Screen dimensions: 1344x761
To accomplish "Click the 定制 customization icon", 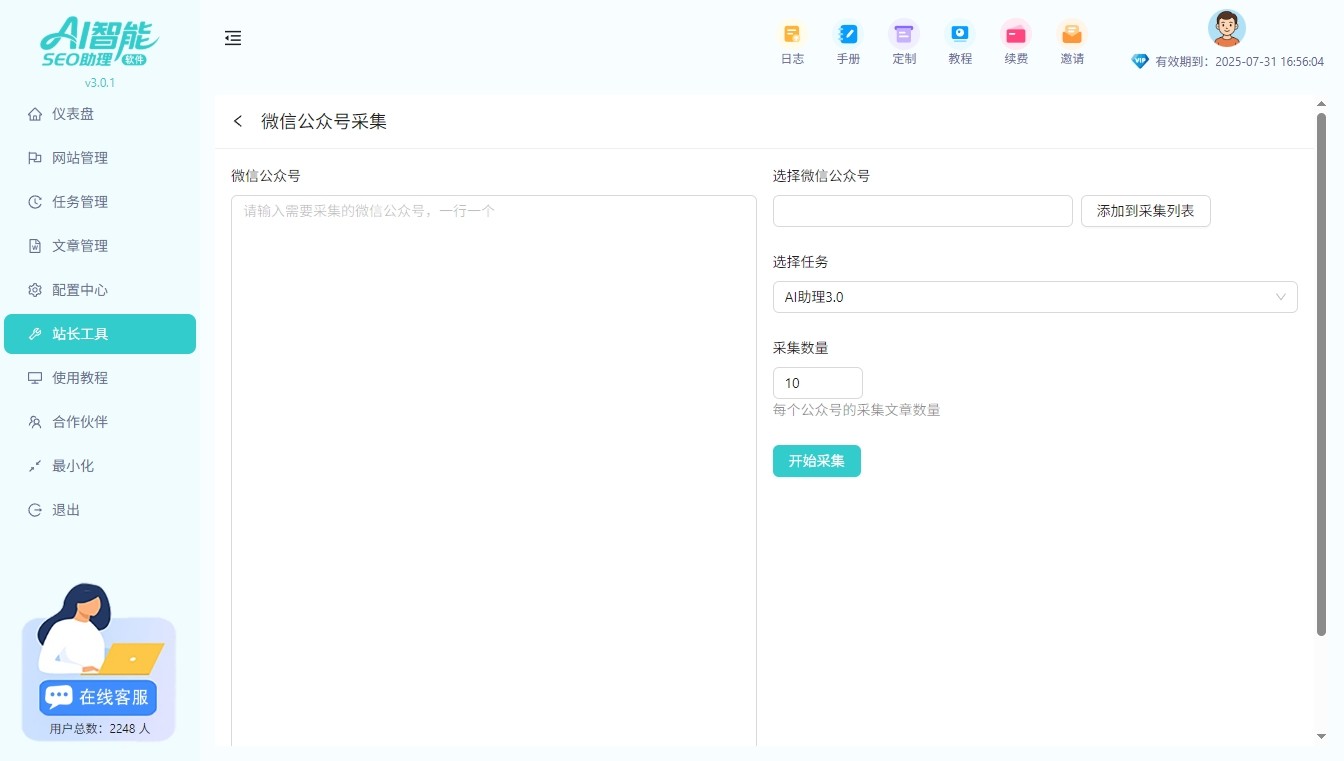I will (x=904, y=34).
